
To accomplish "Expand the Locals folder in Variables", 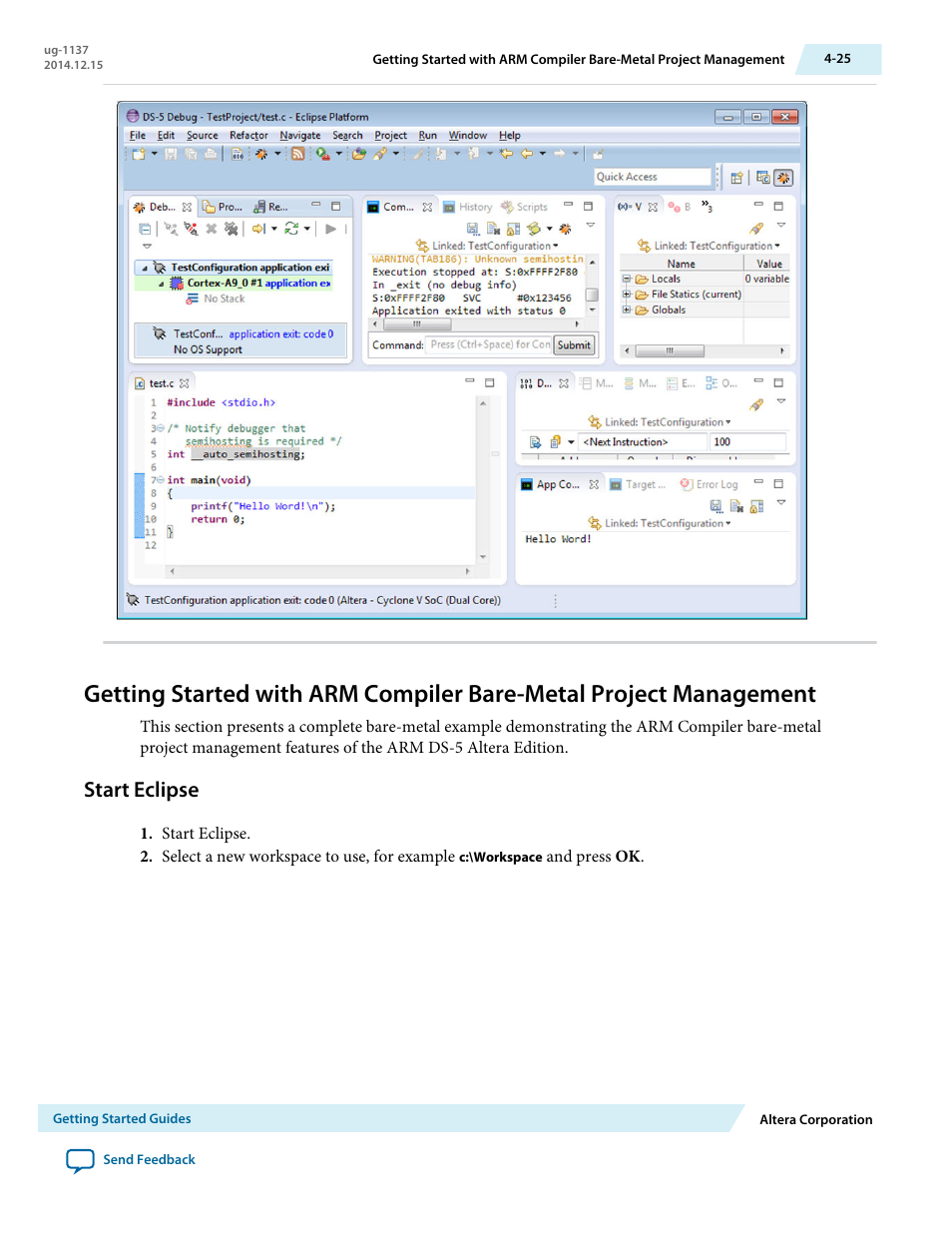I will (x=627, y=280).
